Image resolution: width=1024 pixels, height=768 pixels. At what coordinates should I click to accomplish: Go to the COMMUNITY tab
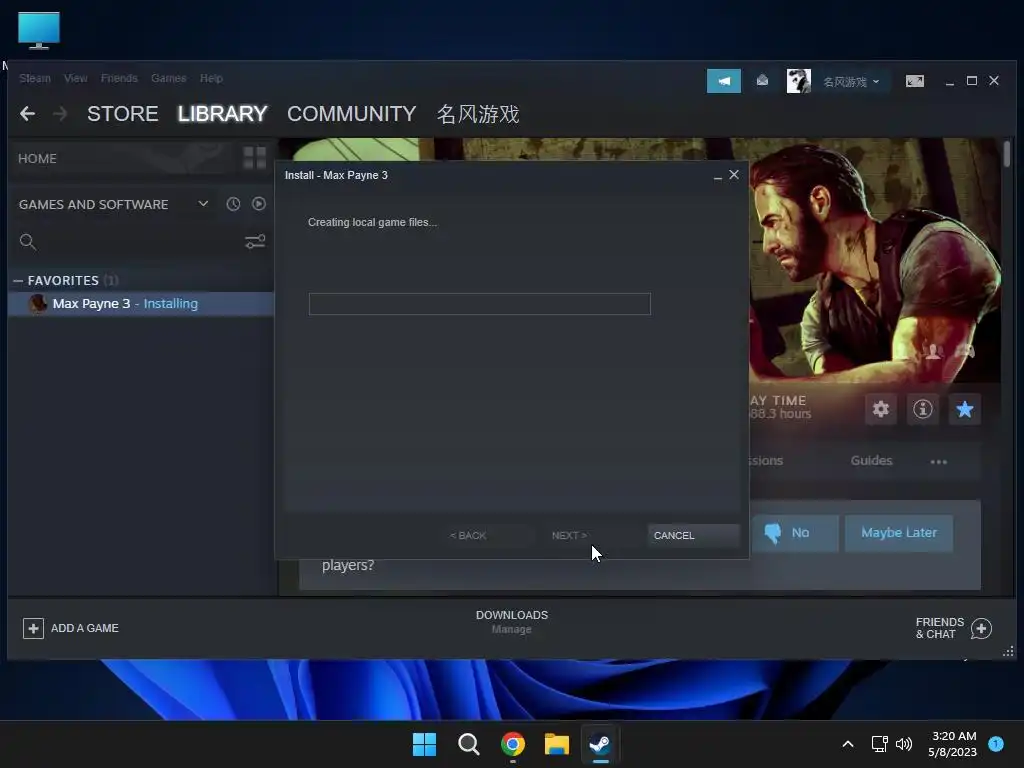tap(351, 114)
